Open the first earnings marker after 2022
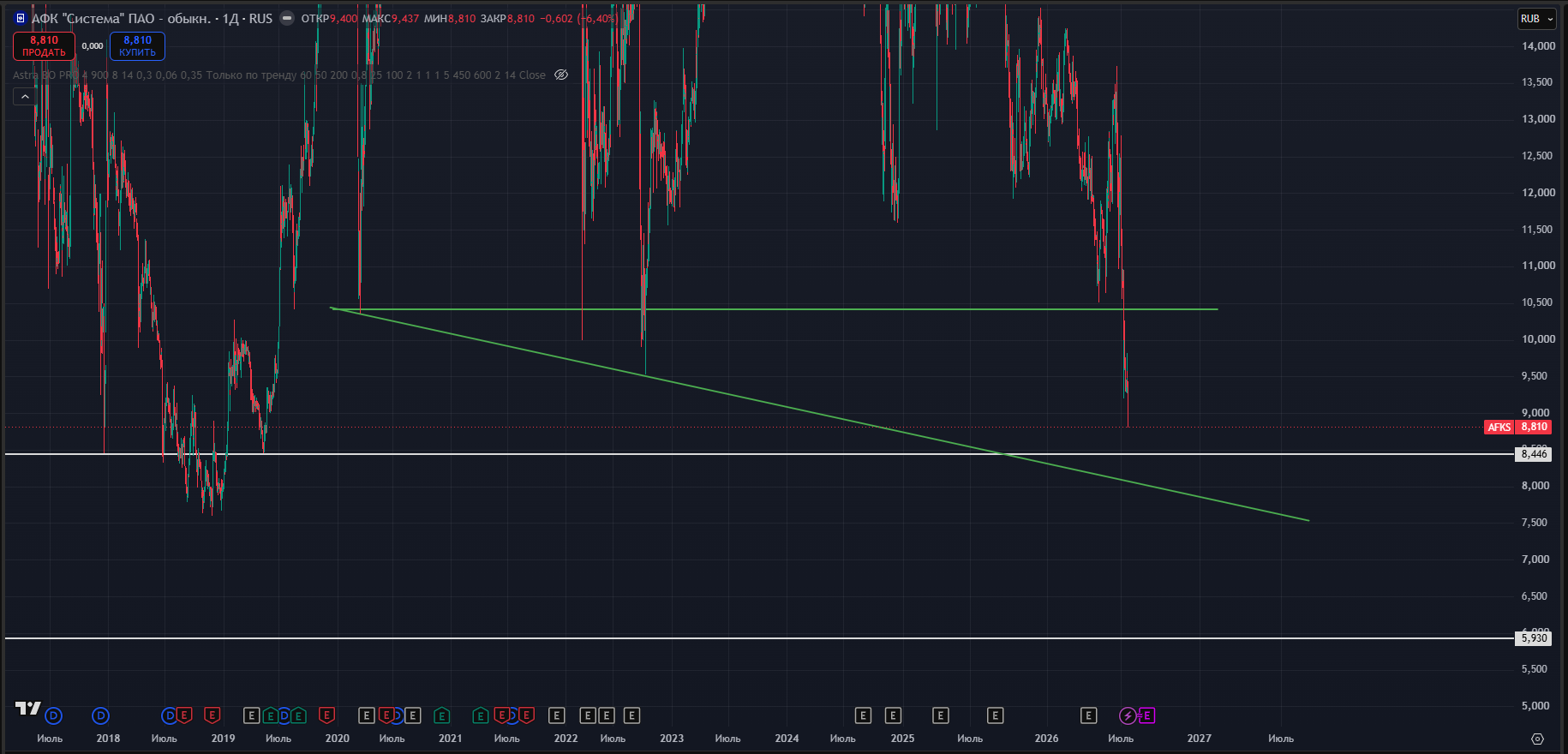The height and width of the screenshot is (754, 1568). [x=588, y=715]
